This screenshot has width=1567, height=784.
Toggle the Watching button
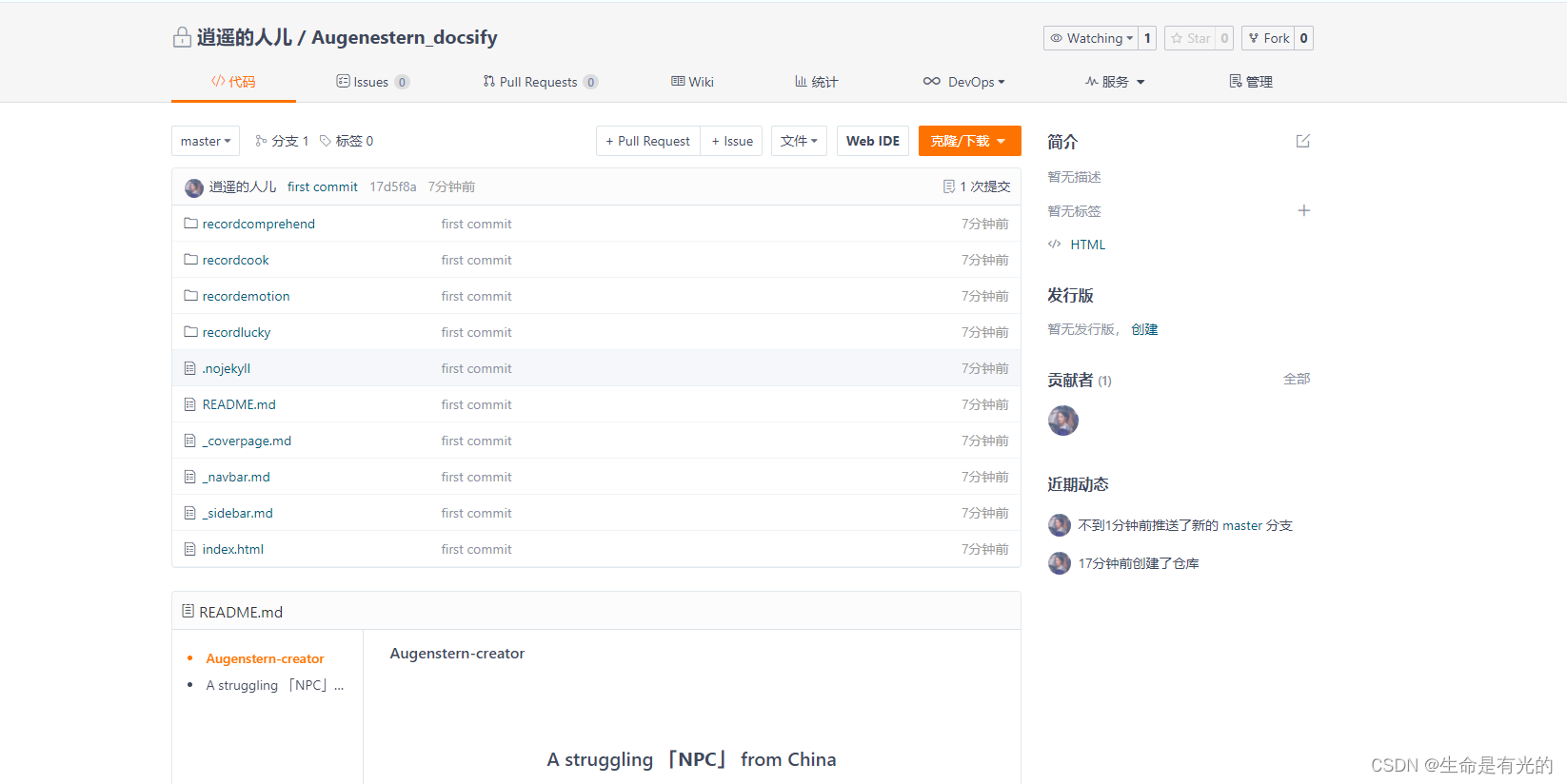pyautogui.click(x=1091, y=38)
